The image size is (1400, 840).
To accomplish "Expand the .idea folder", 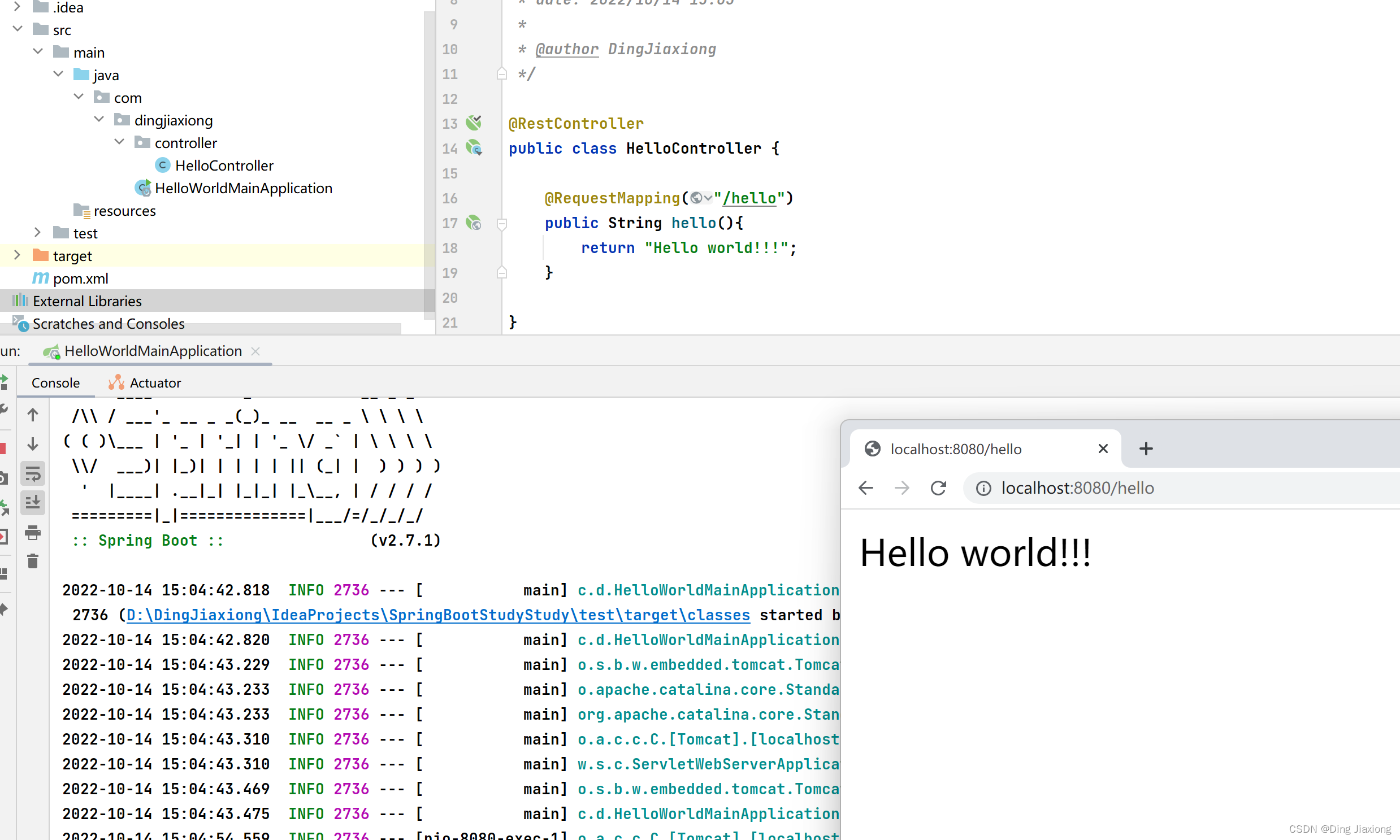I will [x=17, y=7].
